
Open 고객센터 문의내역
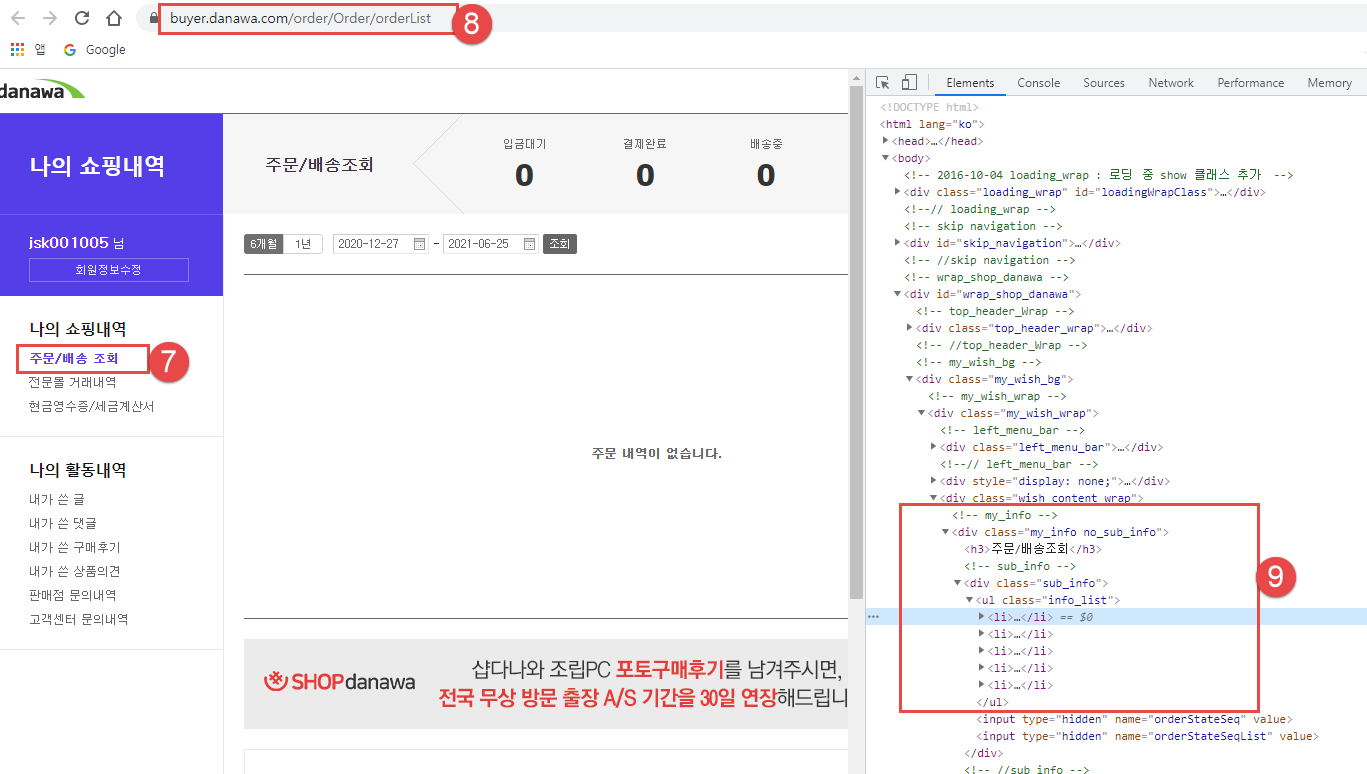[x=79, y=619]
